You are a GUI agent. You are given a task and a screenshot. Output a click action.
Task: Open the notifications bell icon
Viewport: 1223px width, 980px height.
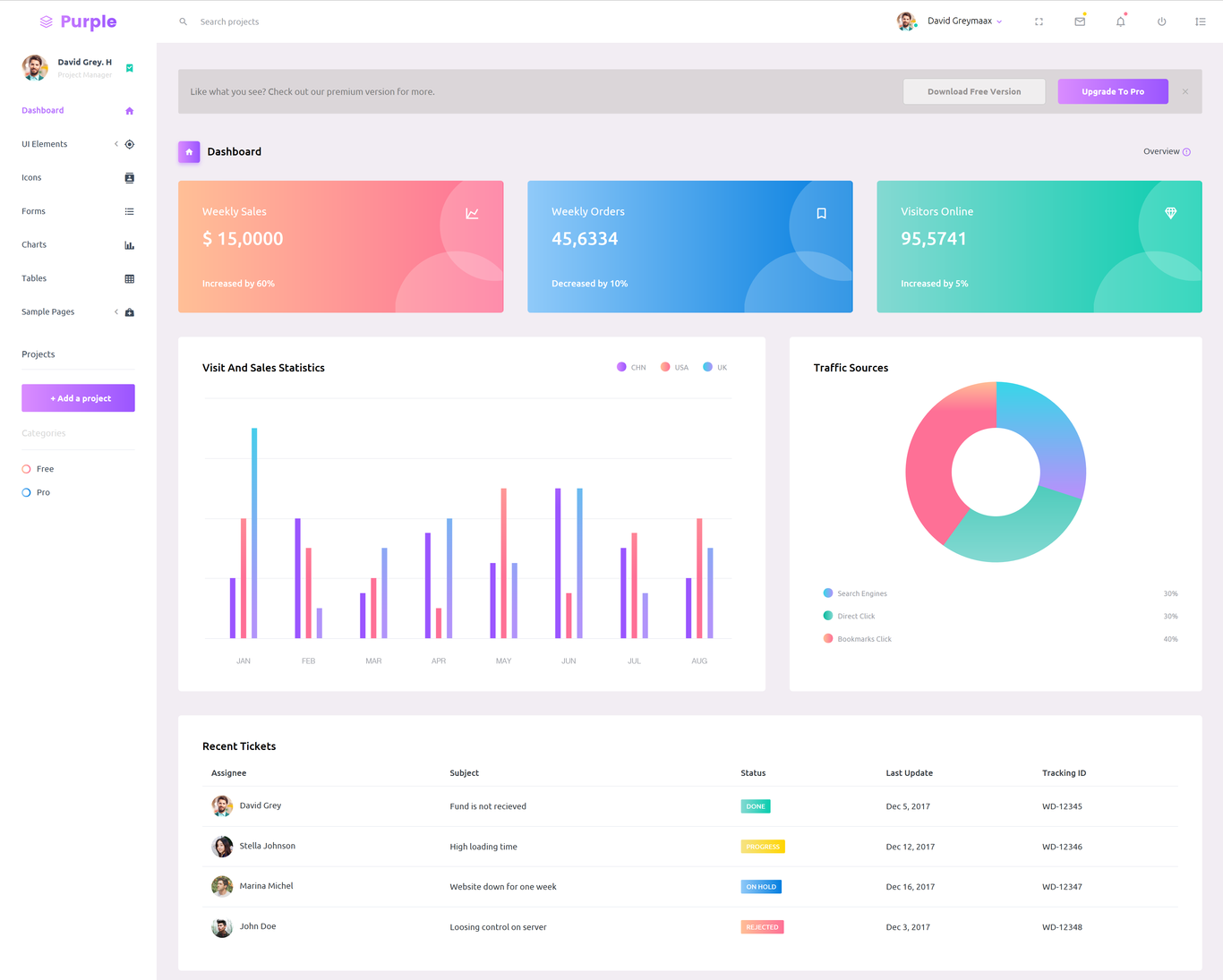[x=1120, y=21]
